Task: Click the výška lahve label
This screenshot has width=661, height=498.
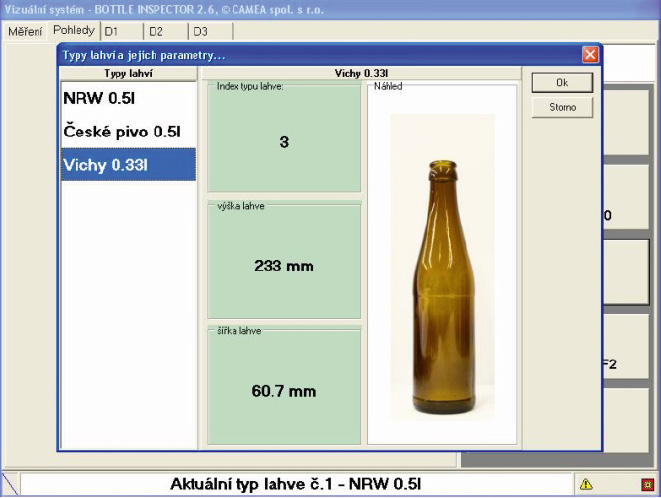Action: click(241, 206)
